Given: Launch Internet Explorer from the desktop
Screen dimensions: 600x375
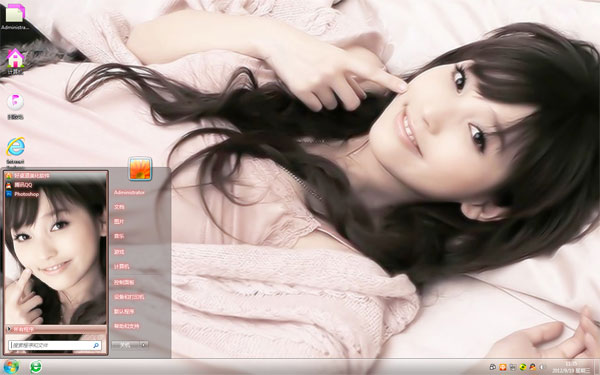Looking at the screenshot, I should coord(15,152).
